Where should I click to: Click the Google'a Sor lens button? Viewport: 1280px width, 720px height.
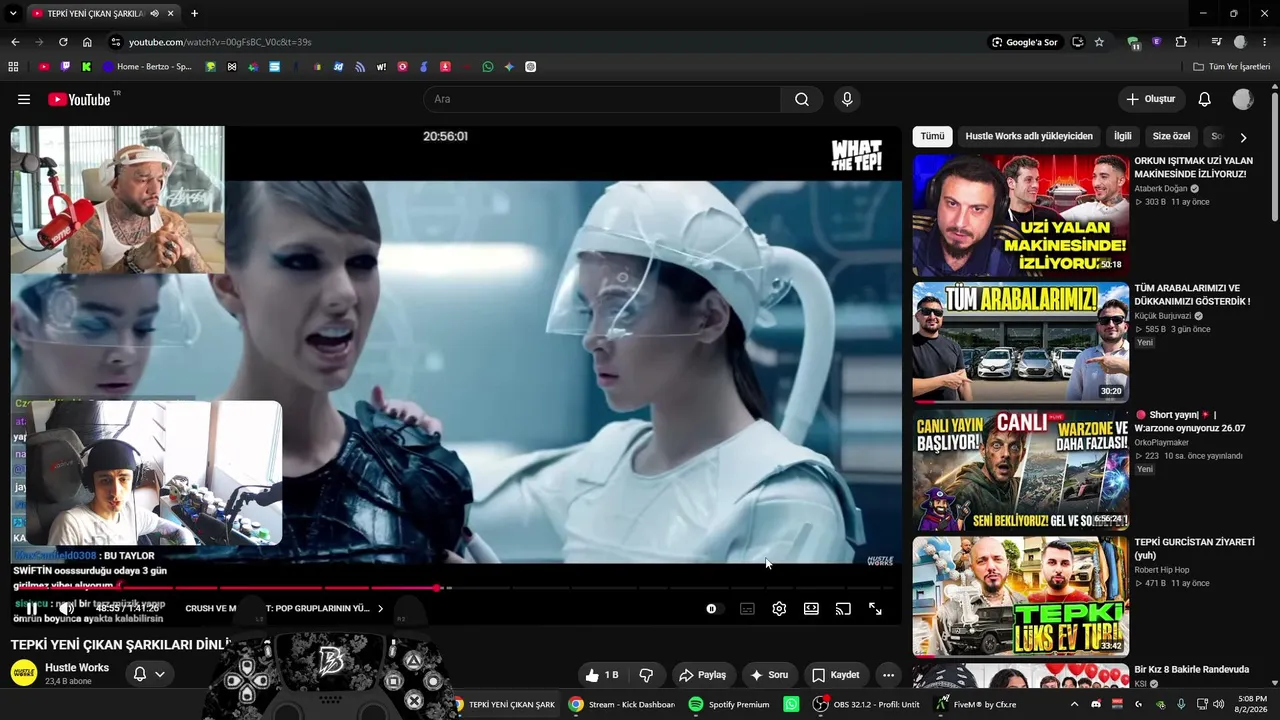(x=1024, y=42)
